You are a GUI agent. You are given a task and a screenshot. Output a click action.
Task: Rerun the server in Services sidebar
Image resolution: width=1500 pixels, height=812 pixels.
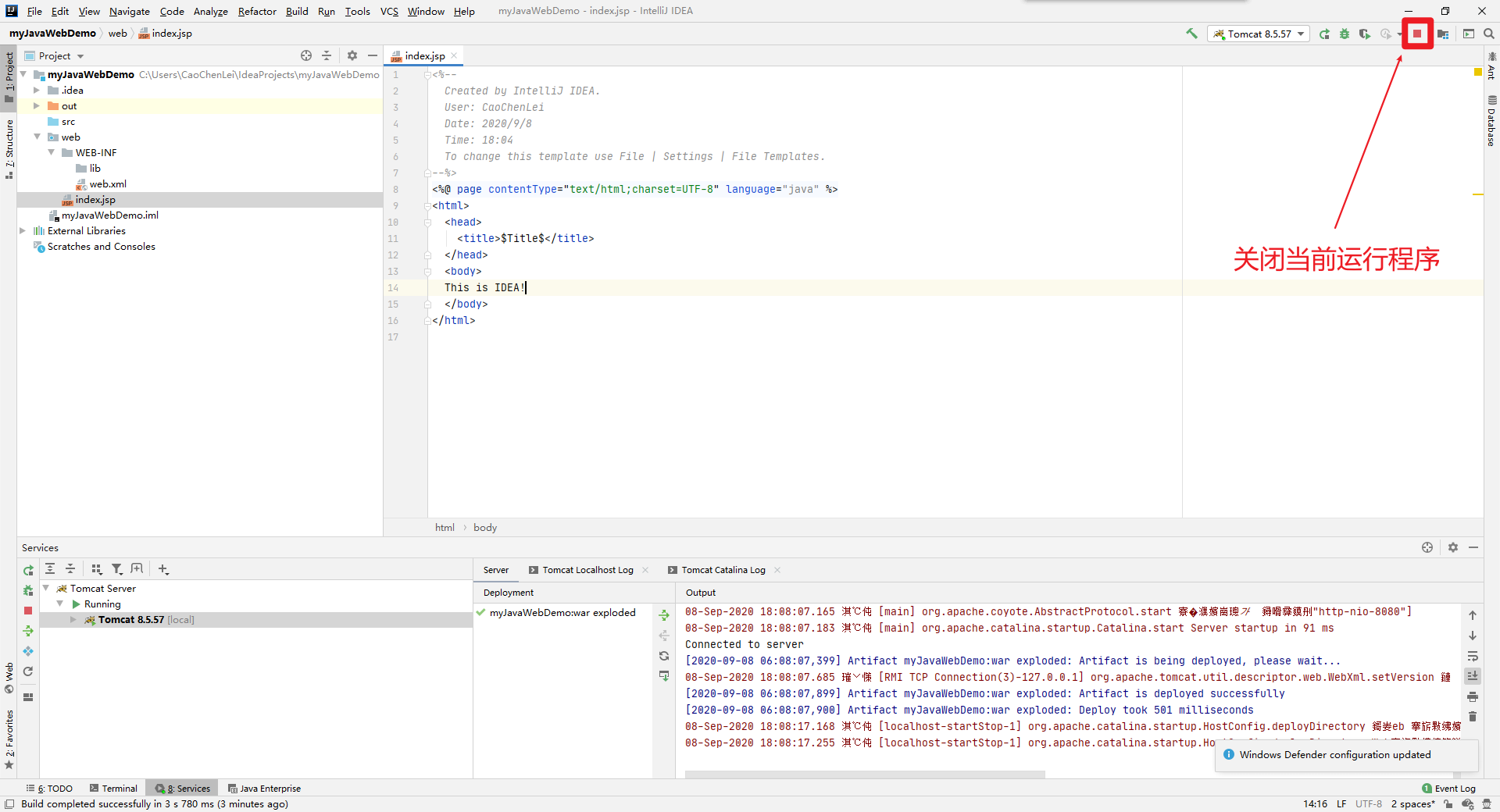pos(28,571)
